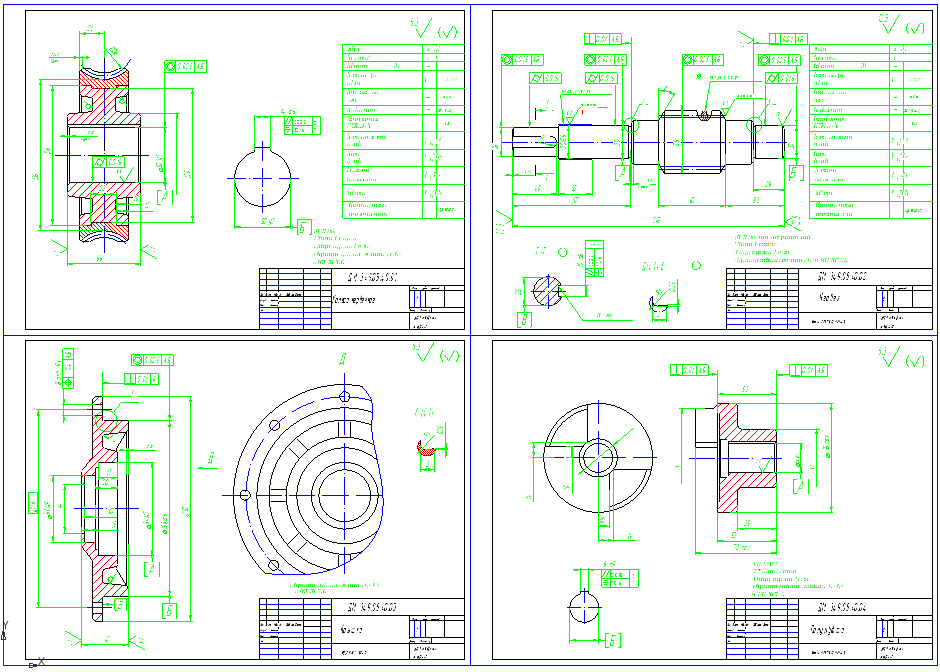This screenshot has height=672, width=940.
Task: Click the title block of the bottom-right sheet
Action: click(x=829, y=629)
